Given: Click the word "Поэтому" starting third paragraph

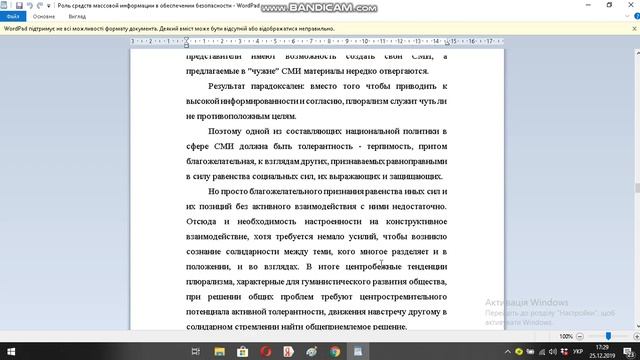Looking at the screenshot, I should pyautogui.click(x=224, y=131).
